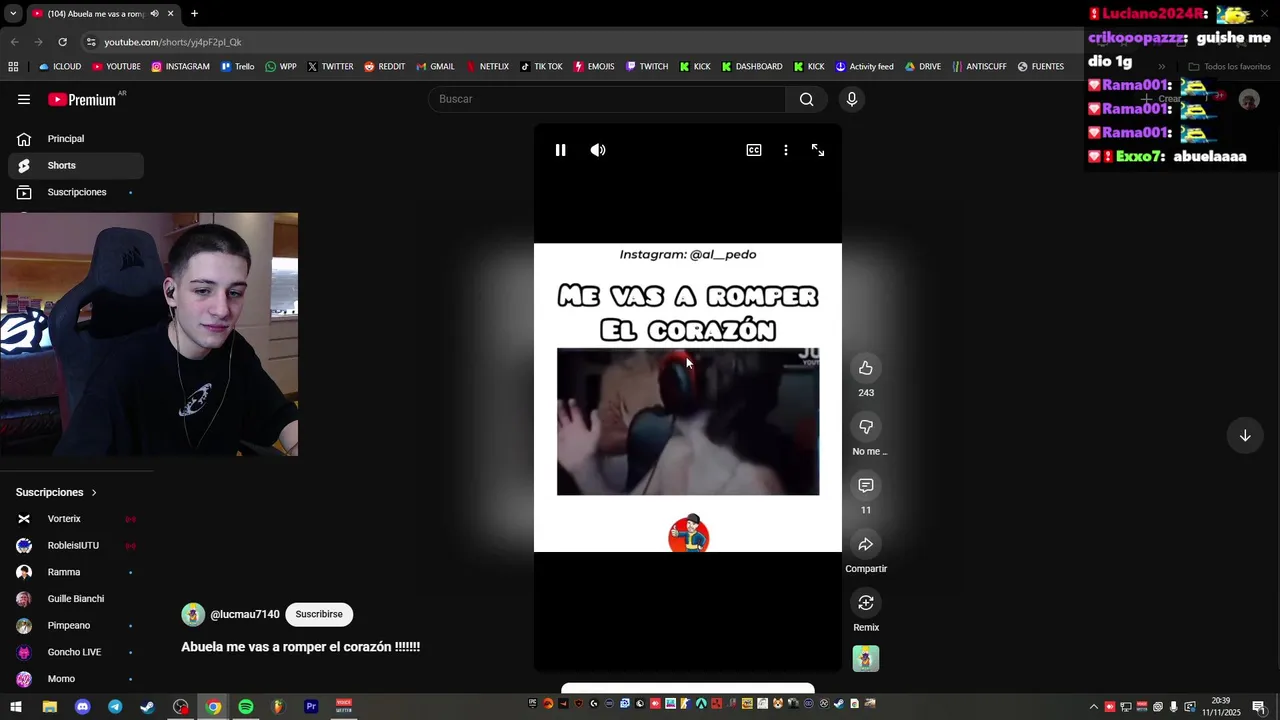
Task: Subscribe with the Suscribirse button
Action: point(319,614)
